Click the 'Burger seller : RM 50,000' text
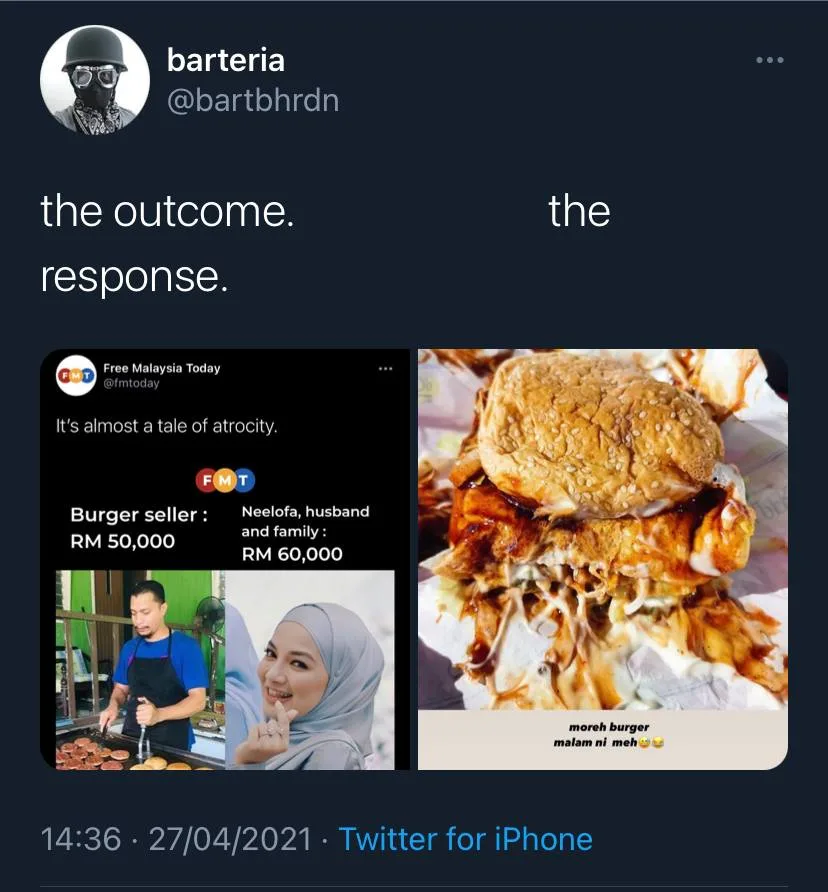This screenshot has height=892, width=828. 139,527
